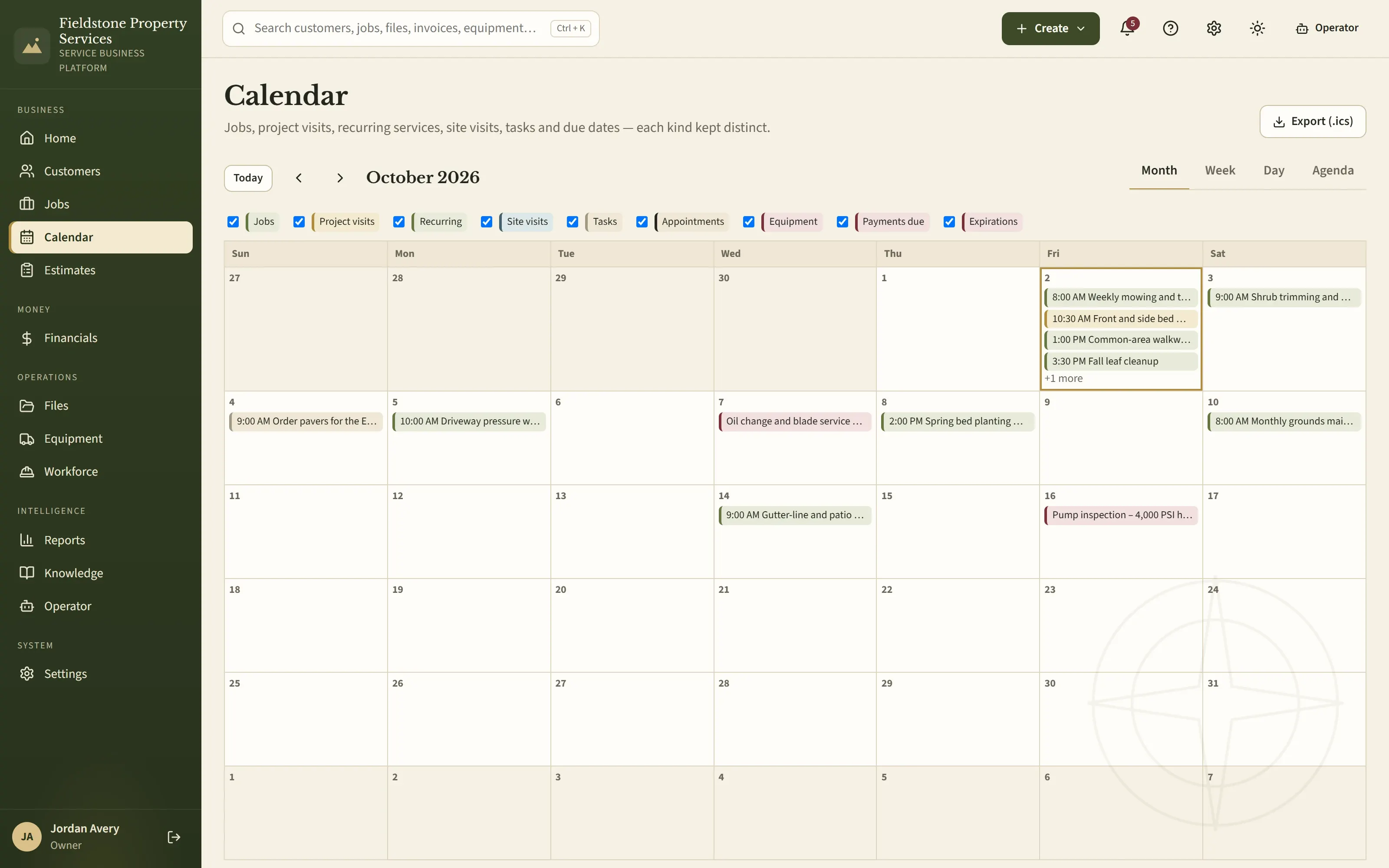Toggle the Appointments filter checkbox
Screen dimensions: 1389x868
642,222
